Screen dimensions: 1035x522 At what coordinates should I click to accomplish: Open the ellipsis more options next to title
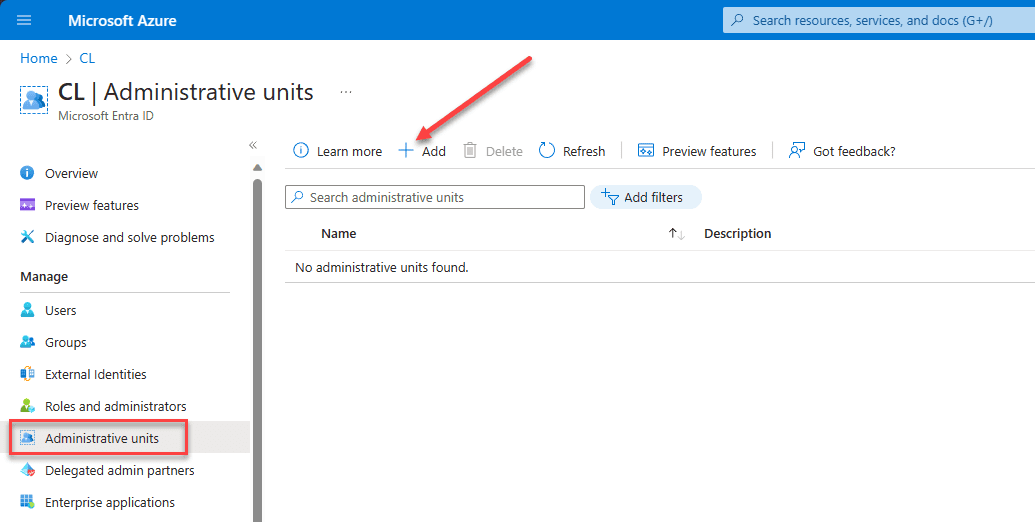click(x=346, y=92)
